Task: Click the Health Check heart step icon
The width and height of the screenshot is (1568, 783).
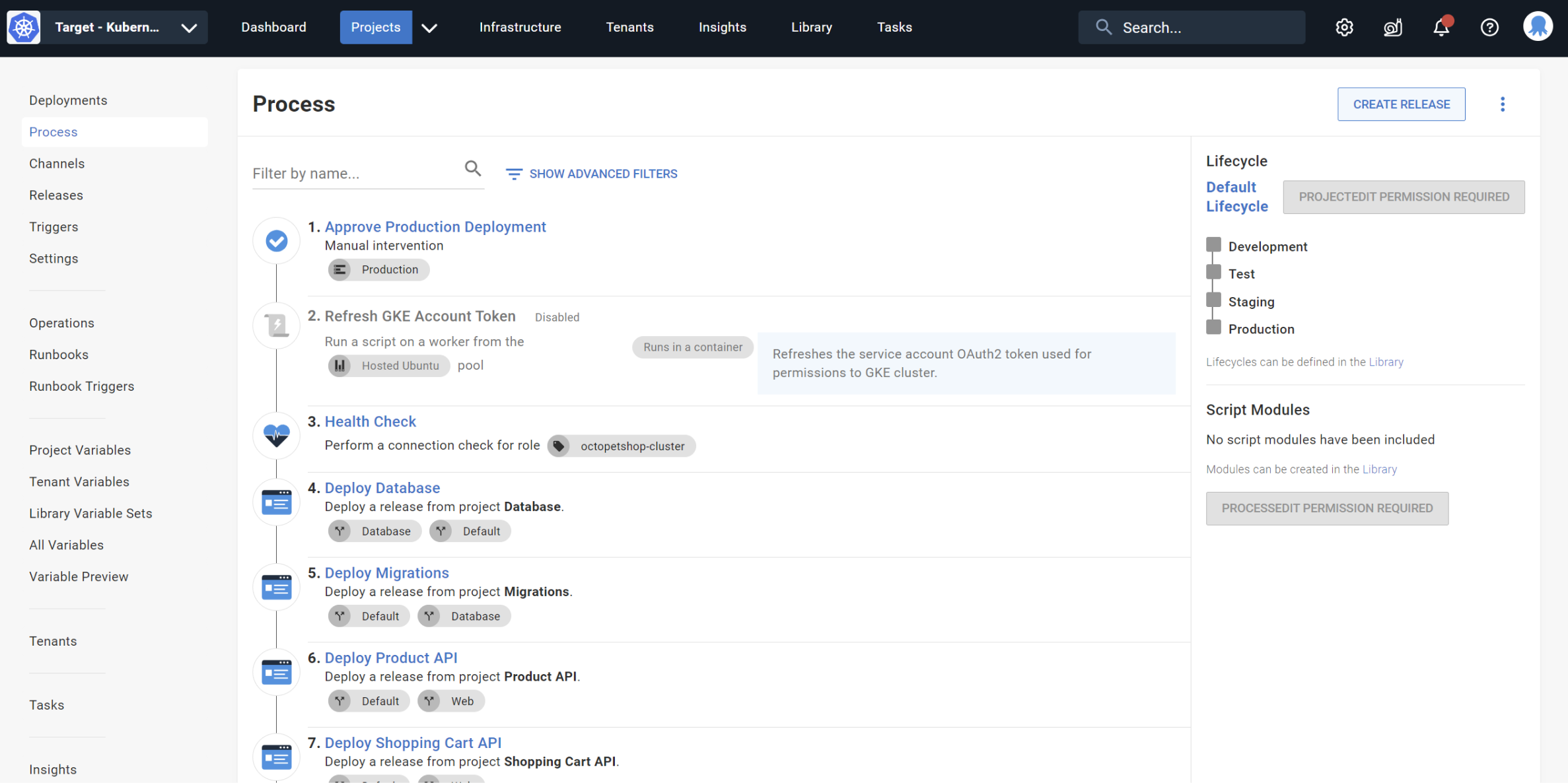Action: pos(276,436)
